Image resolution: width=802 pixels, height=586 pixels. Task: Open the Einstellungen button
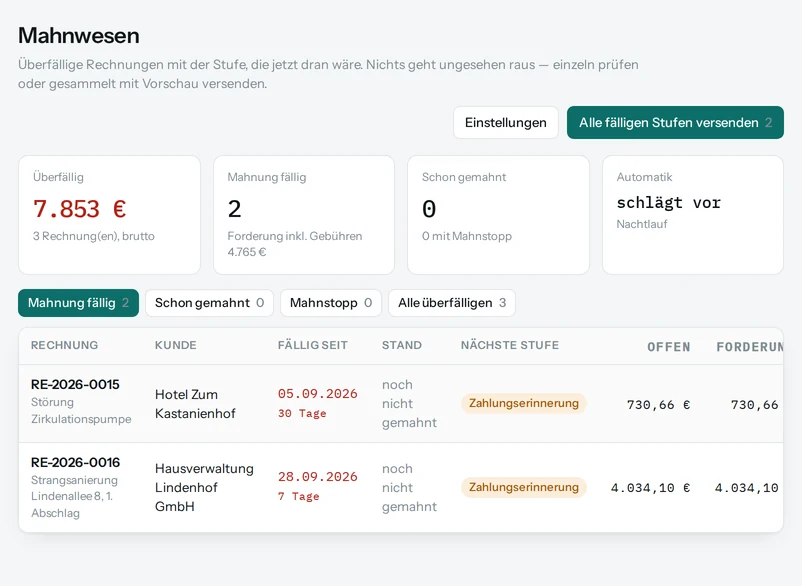point(505,123)
